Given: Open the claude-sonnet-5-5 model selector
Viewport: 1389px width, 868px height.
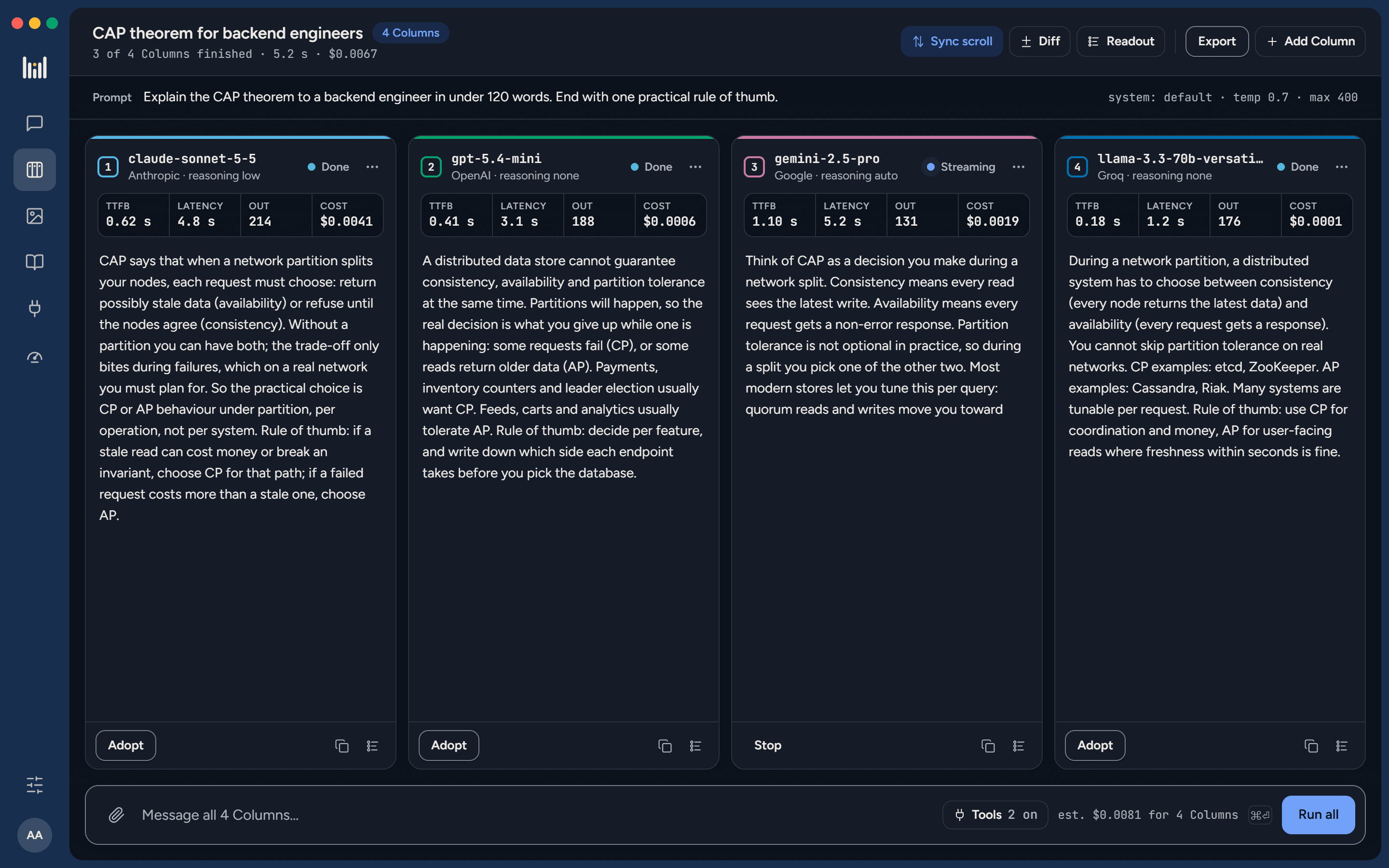Looking at the screenshot, I should 192,159.
